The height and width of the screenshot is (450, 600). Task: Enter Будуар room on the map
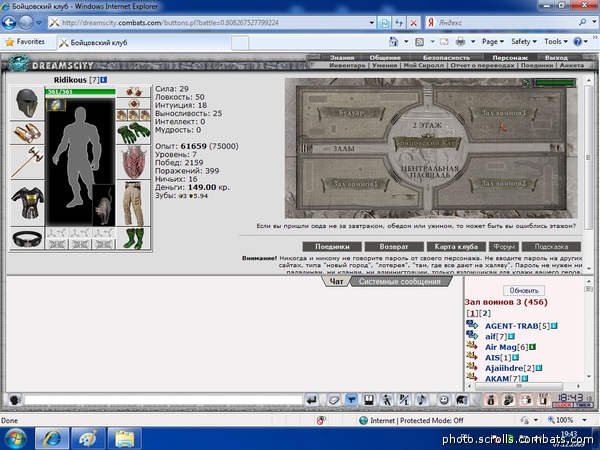(x=351, y=113)
